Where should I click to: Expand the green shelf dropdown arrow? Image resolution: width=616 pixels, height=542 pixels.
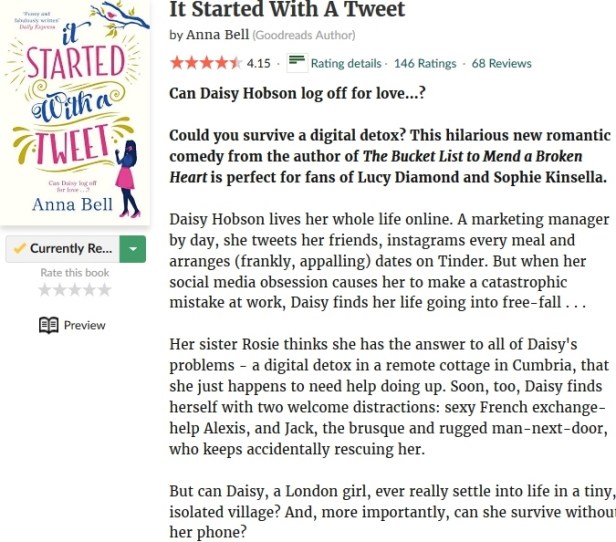[132, 249]
